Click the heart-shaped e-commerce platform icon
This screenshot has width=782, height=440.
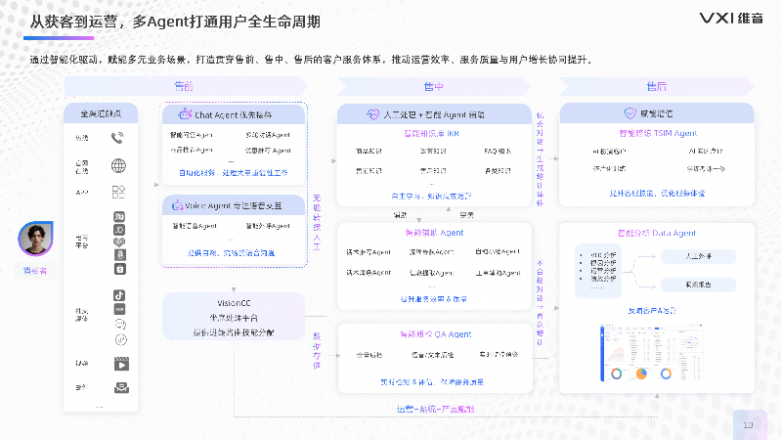point(119,242)
